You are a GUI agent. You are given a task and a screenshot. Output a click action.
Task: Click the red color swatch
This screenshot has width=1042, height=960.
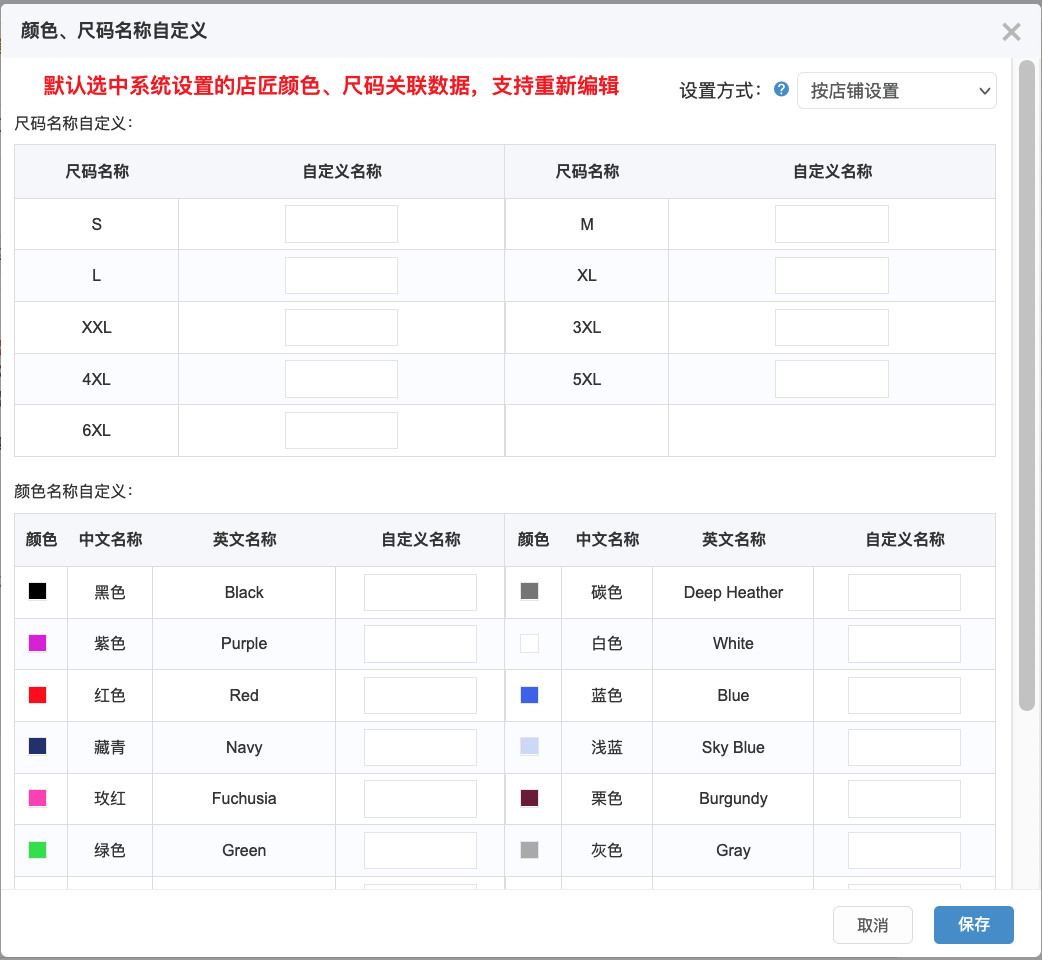37,694
